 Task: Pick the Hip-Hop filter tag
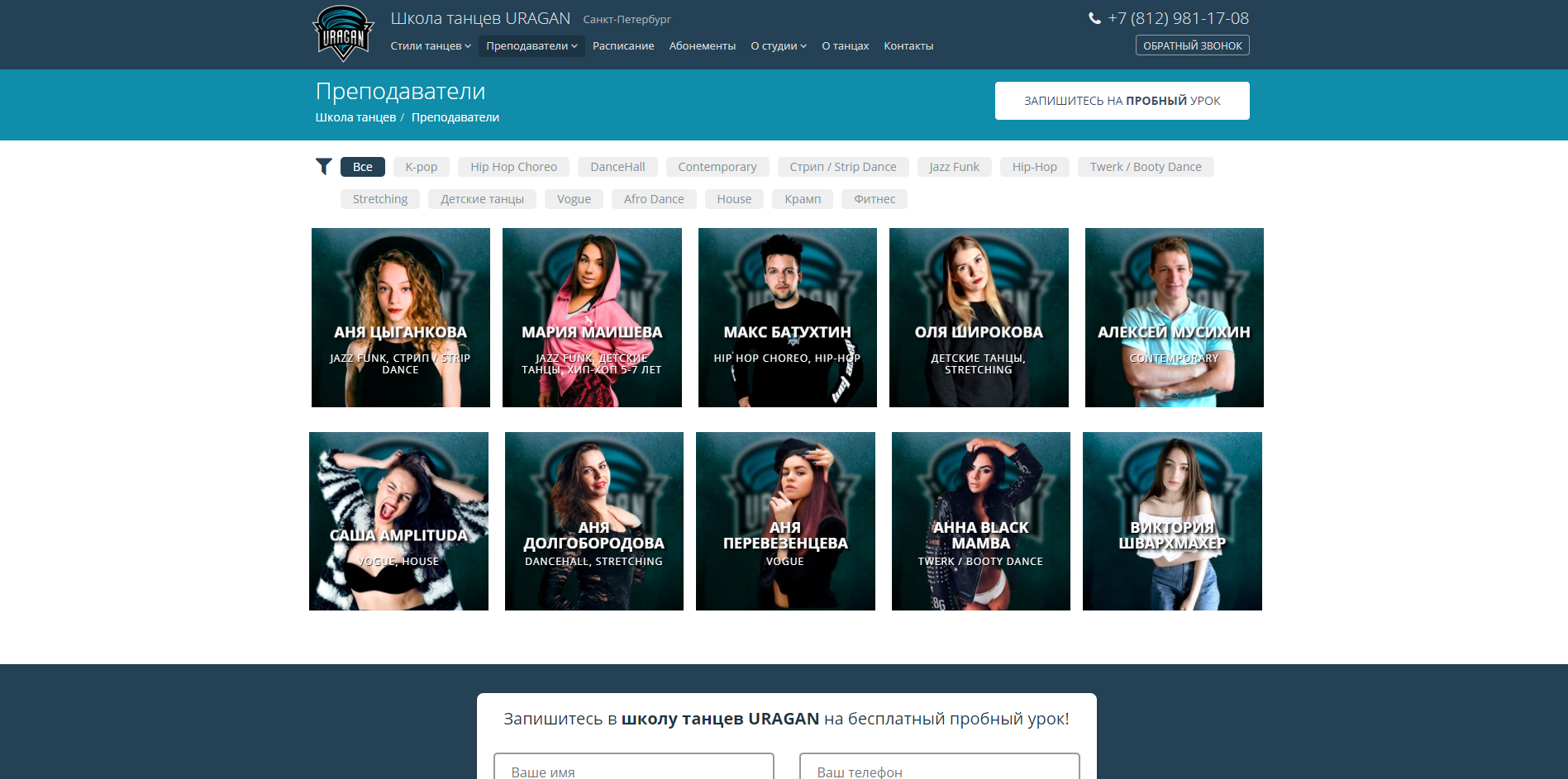point(1035,167)
